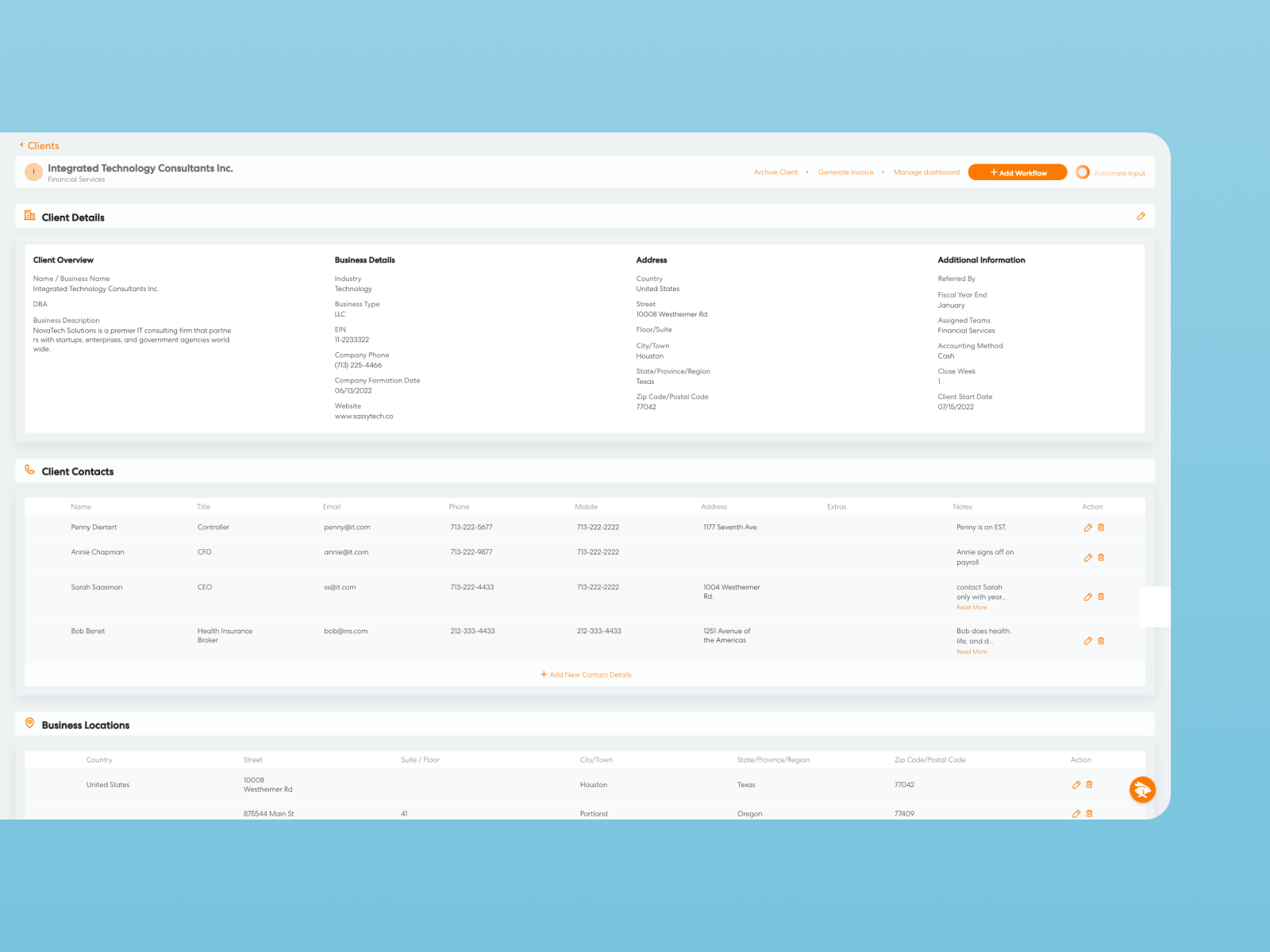
Task: Delete Bob Benet contact
Action: tap(1101, 641)
